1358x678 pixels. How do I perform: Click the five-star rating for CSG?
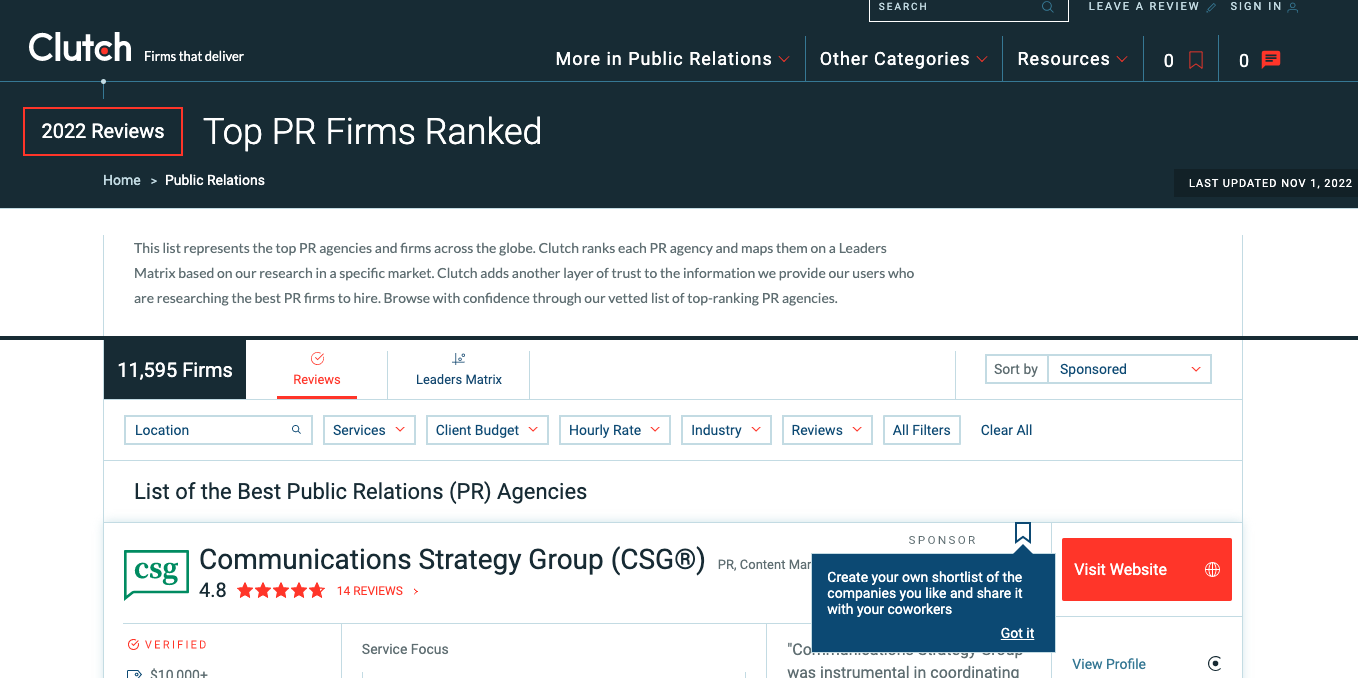click(281, 591)
